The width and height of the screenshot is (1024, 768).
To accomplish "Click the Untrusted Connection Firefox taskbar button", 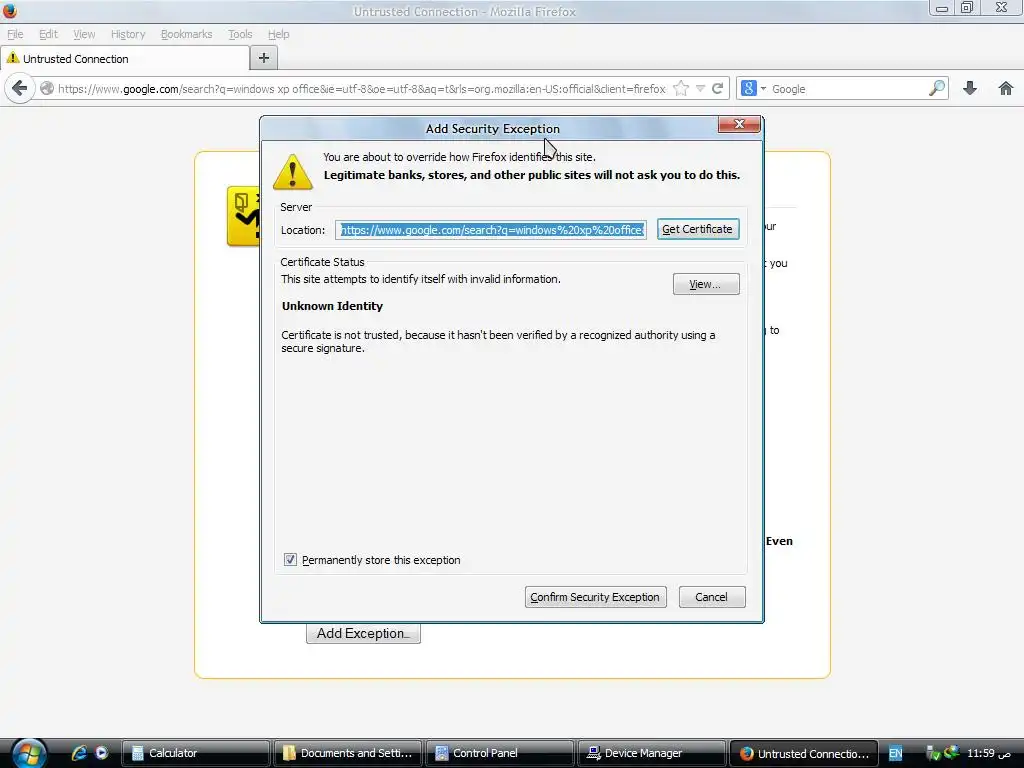I will (804, 753).
